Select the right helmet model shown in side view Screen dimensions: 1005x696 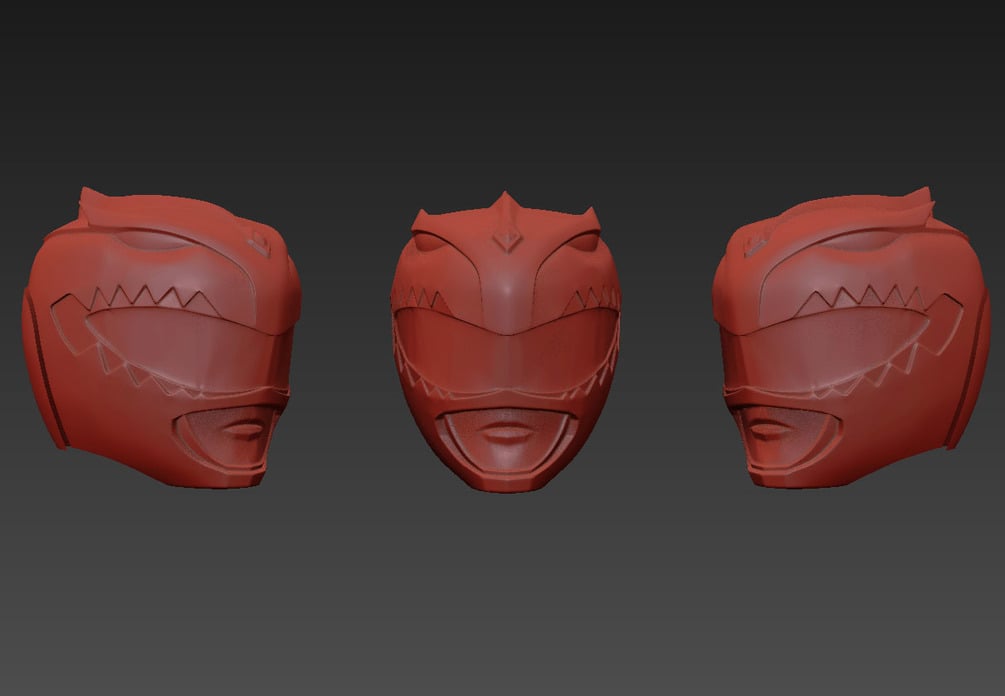[851, 338]
